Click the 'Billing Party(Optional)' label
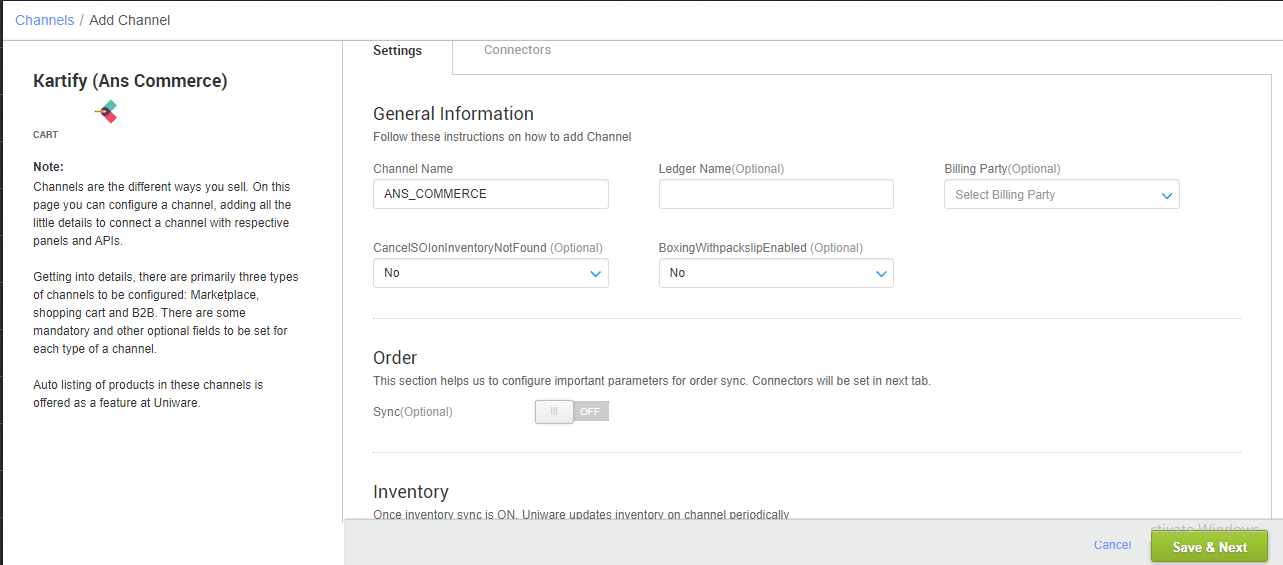This screenshot has height=565, width=1283. 1002,169
